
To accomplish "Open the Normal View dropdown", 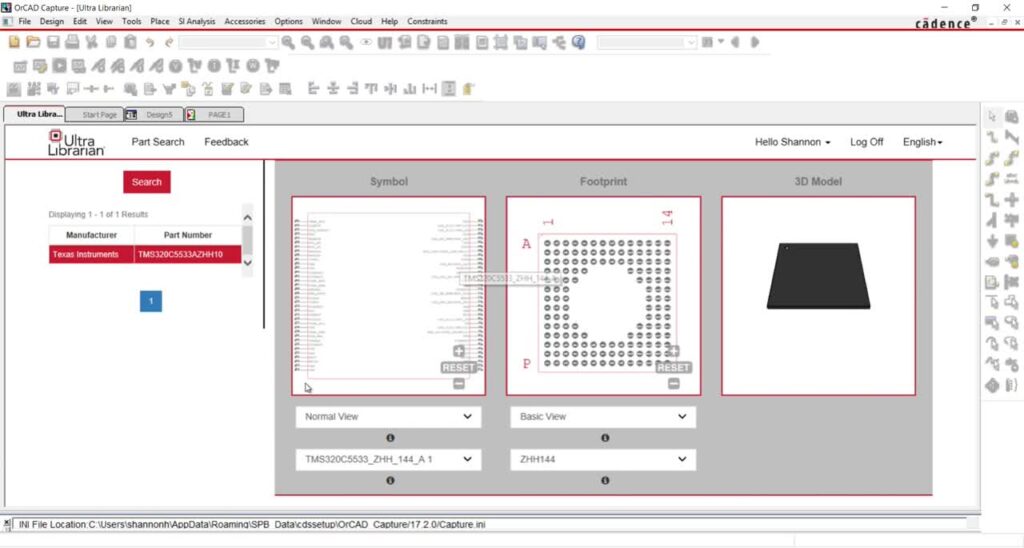I will click(388, 417).
